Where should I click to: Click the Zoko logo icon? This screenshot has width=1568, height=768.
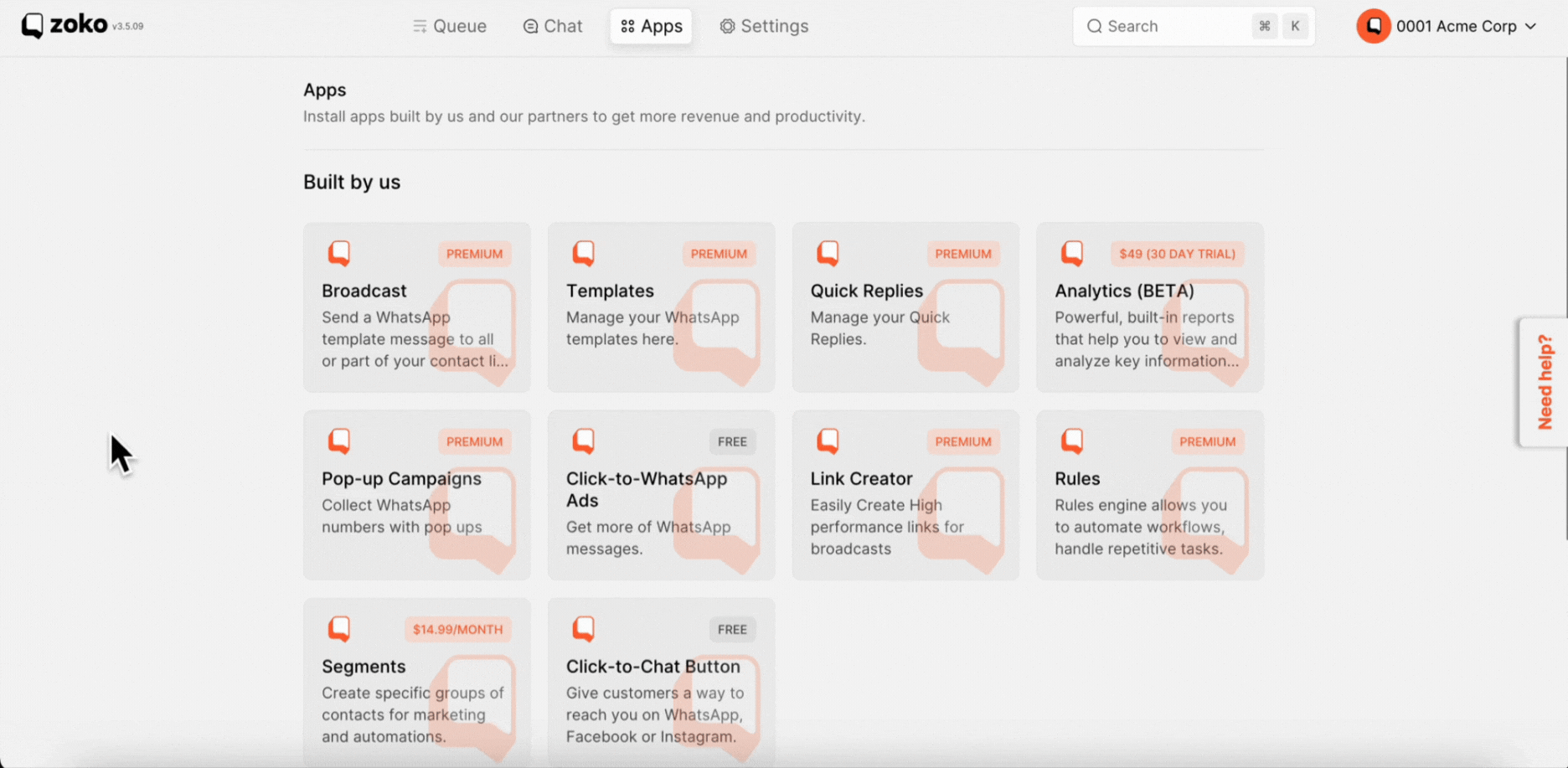click(31, 25)
